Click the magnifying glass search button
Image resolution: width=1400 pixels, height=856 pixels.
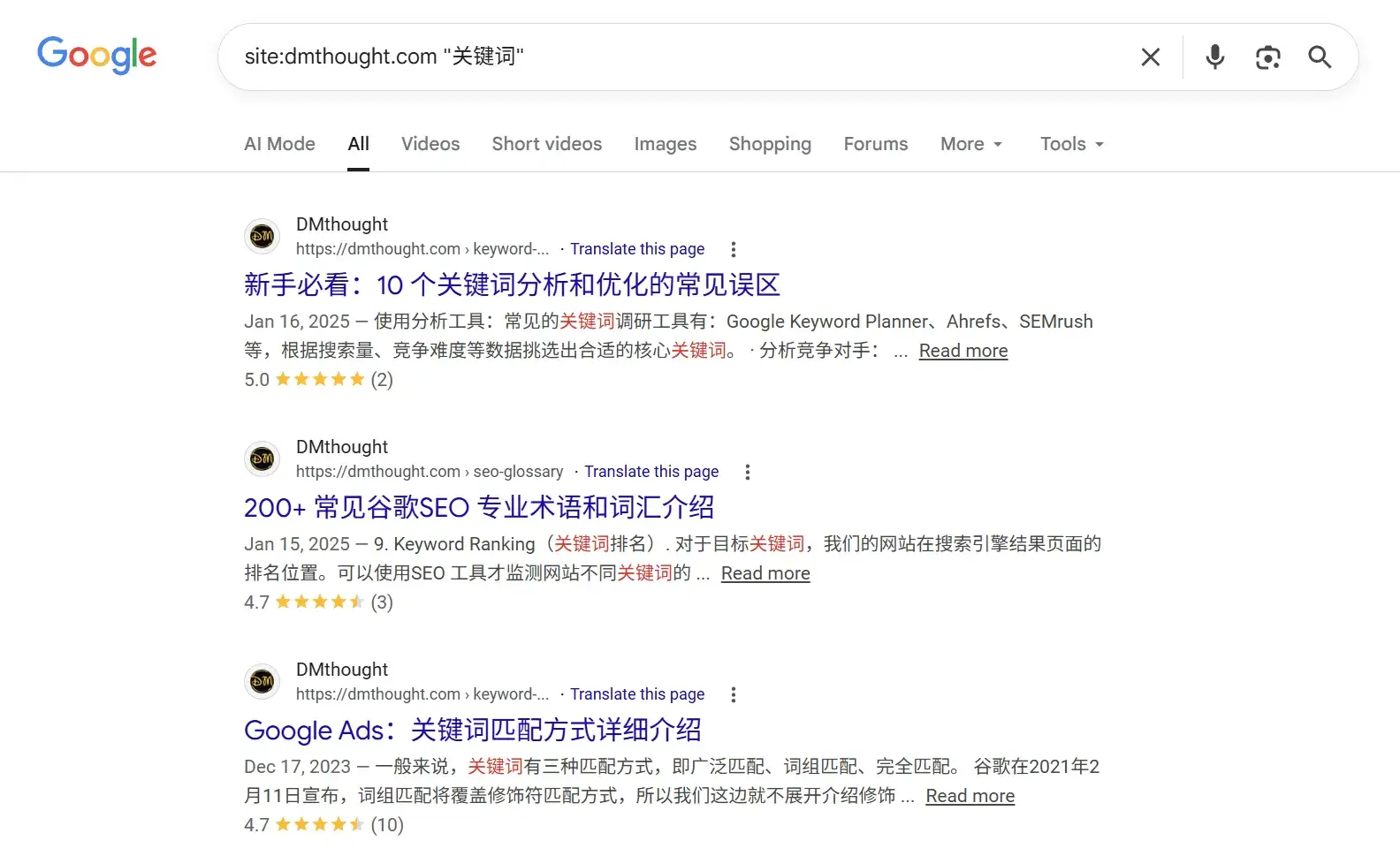coord(1320,57)
